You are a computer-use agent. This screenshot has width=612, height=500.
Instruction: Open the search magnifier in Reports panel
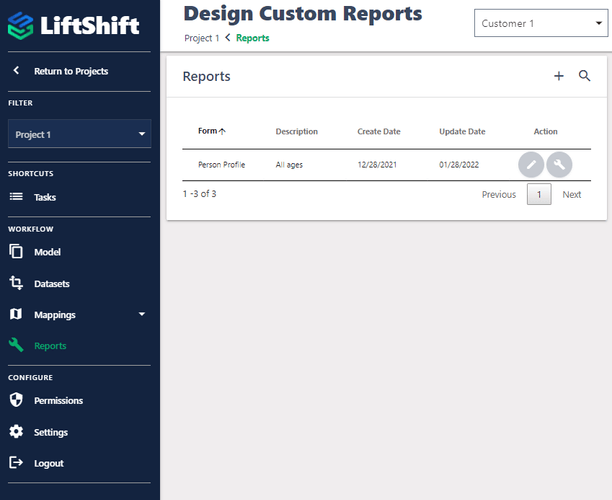585,77
